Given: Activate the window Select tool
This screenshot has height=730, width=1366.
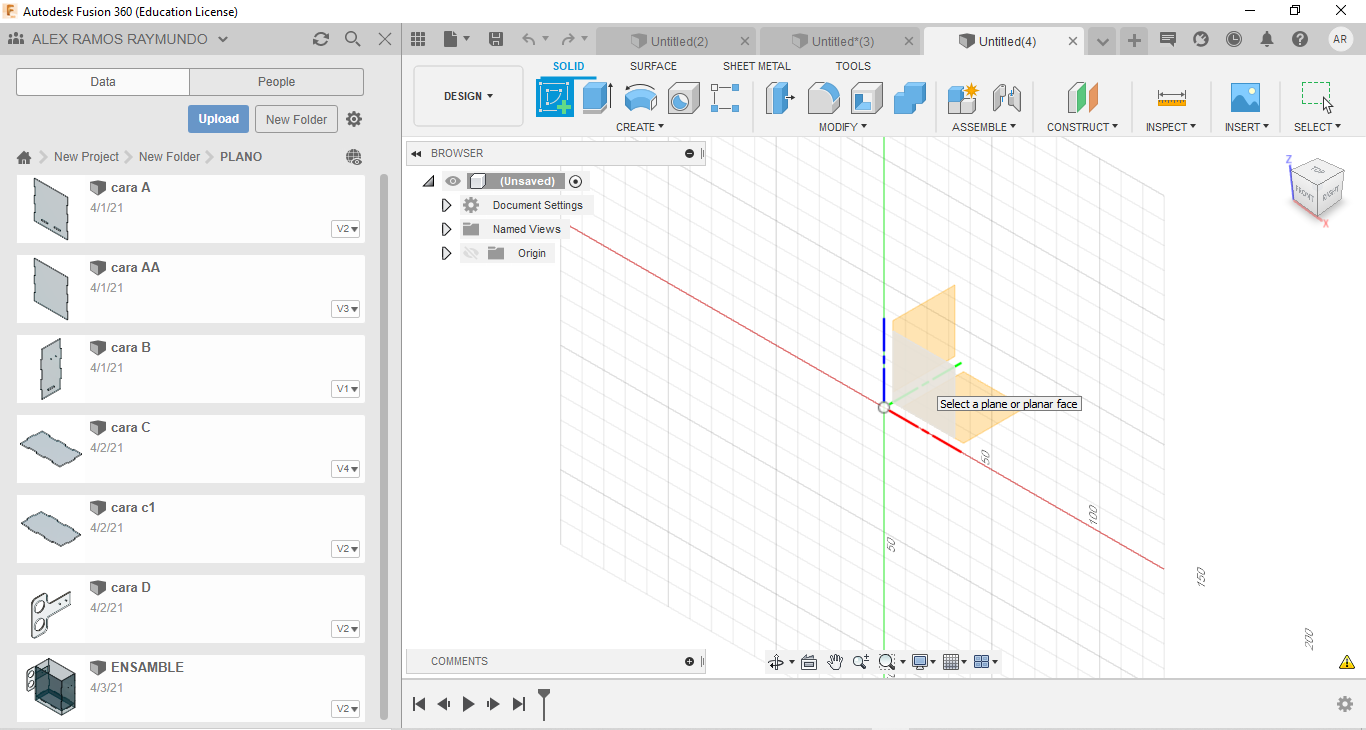Looking at the screenshot, I should (x=1317, y=97).
